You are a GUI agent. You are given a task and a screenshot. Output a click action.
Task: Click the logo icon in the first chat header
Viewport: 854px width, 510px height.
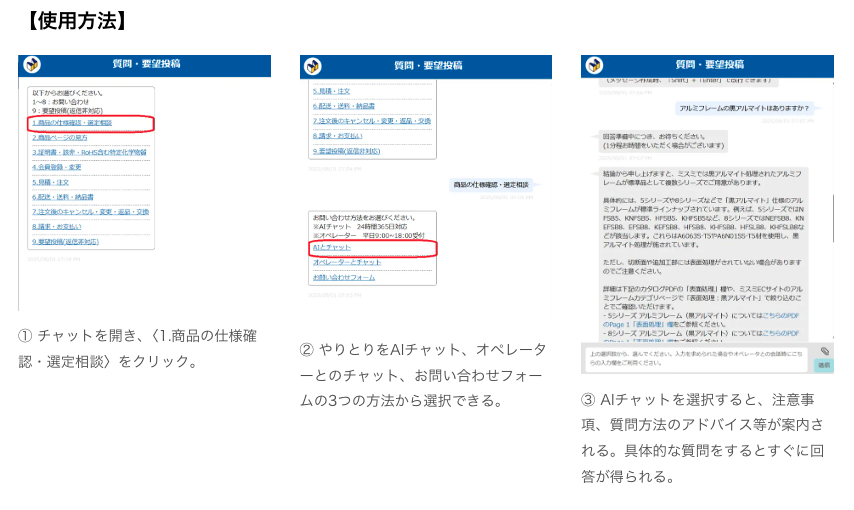pyautogui.click(x=33, y=66)
